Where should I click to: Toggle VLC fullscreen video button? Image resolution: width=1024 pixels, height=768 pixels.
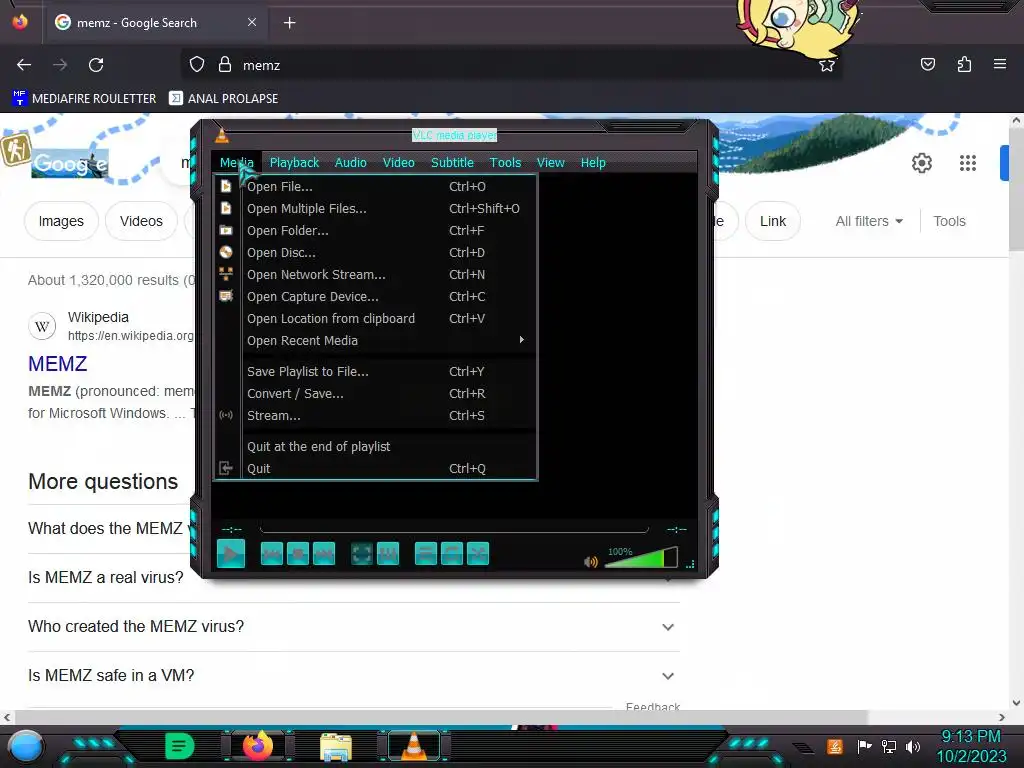click(x=362, y=554)
